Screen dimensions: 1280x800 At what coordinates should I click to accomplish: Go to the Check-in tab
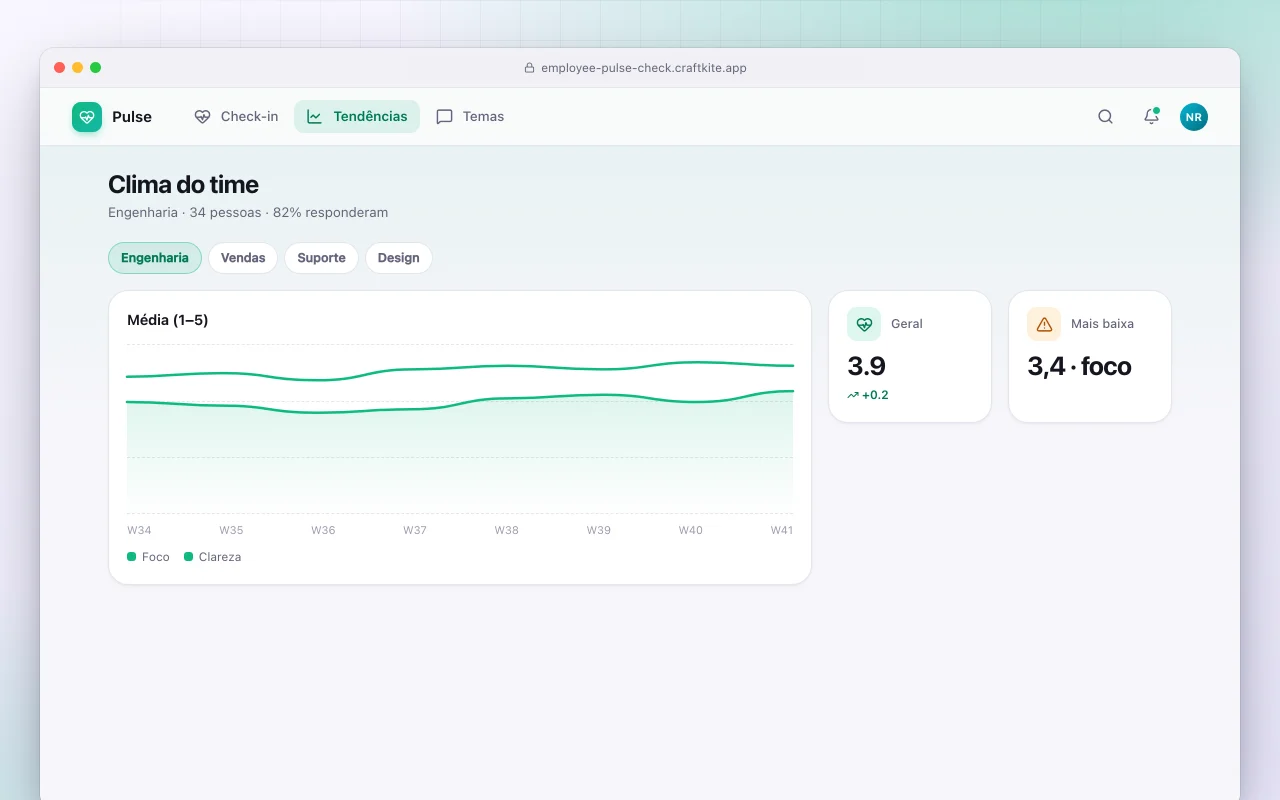236,117
